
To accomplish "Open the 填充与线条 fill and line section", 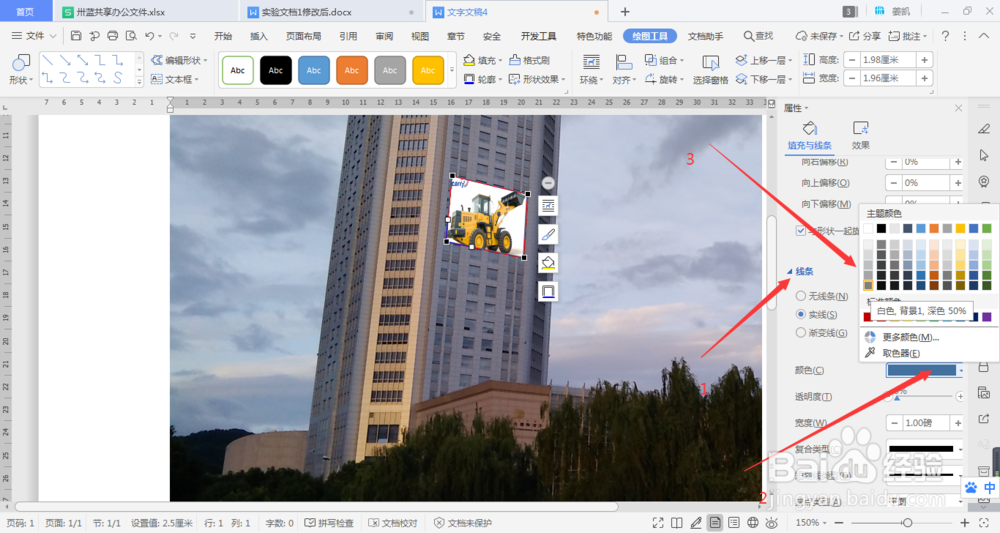I will [x=809, y=136].
